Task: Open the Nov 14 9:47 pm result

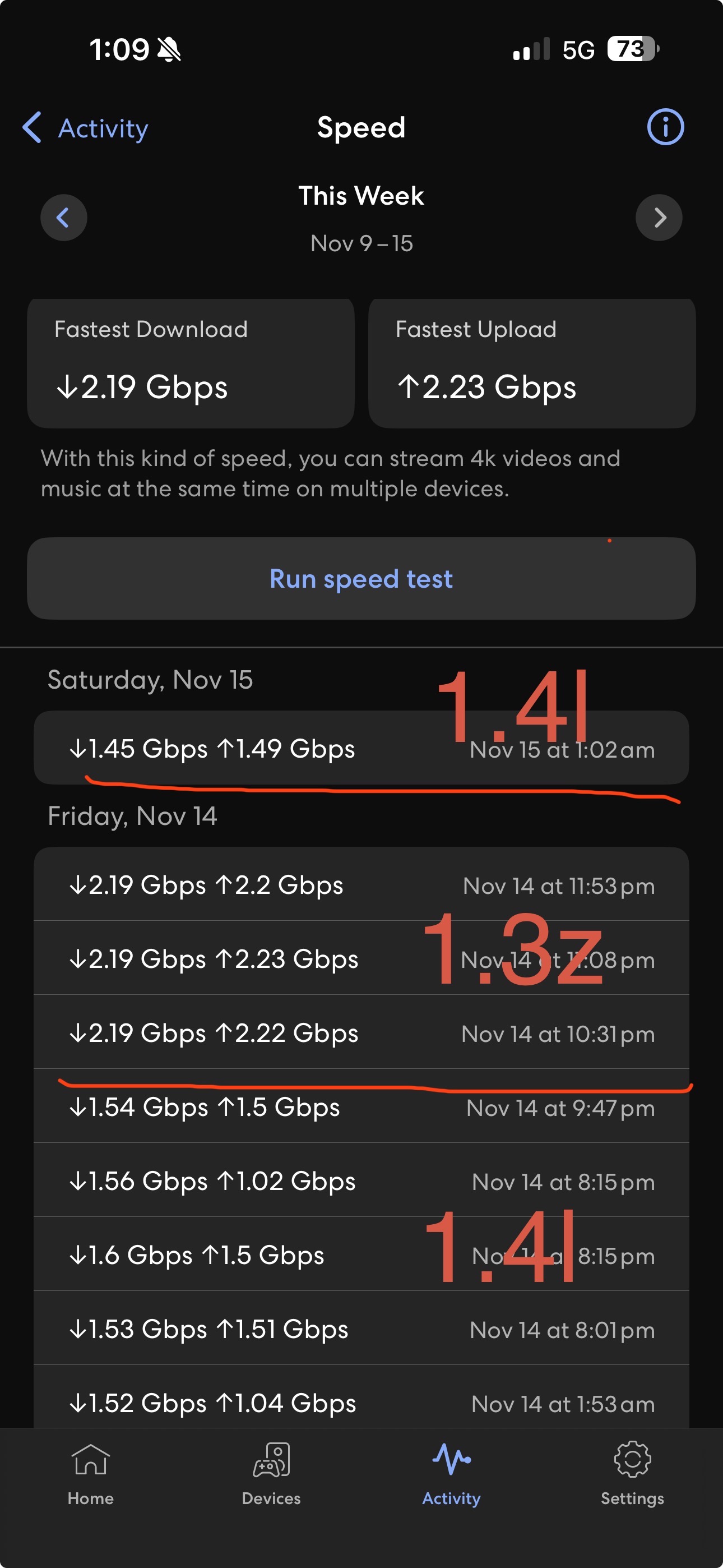Action: point(361,1107)
